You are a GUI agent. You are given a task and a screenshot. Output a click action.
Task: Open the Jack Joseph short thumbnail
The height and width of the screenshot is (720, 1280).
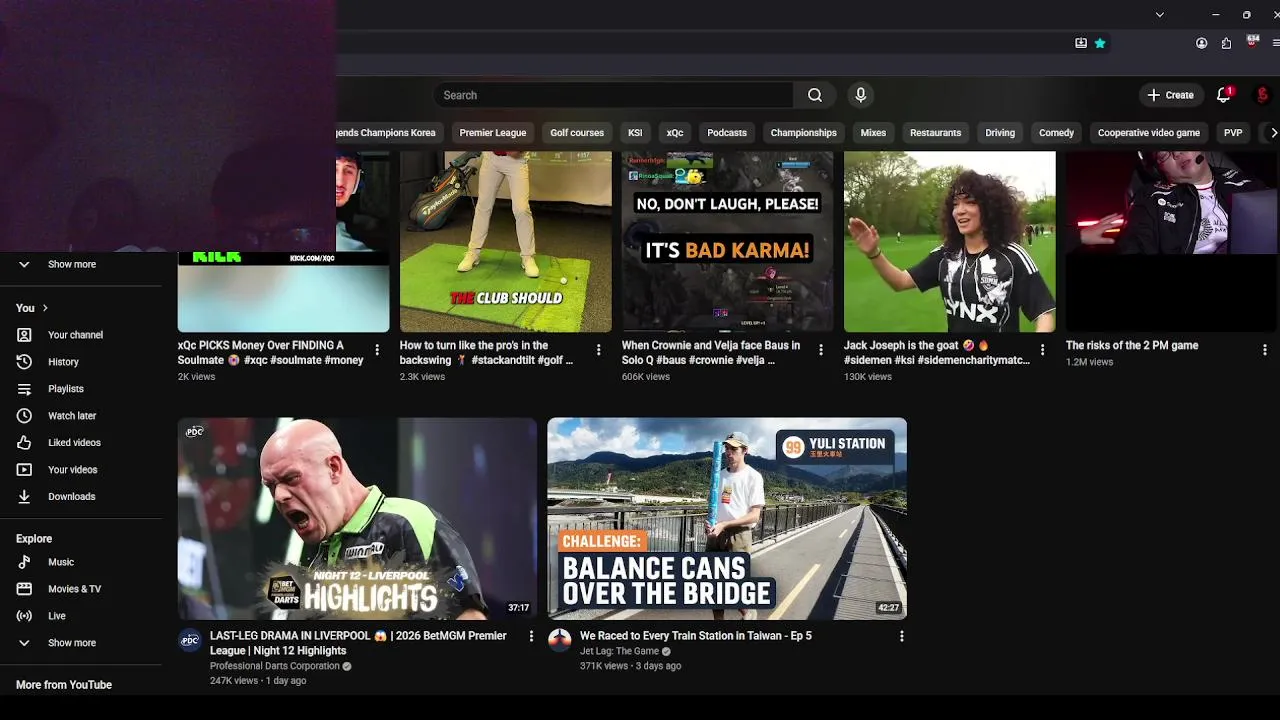[x=950, y=241]
